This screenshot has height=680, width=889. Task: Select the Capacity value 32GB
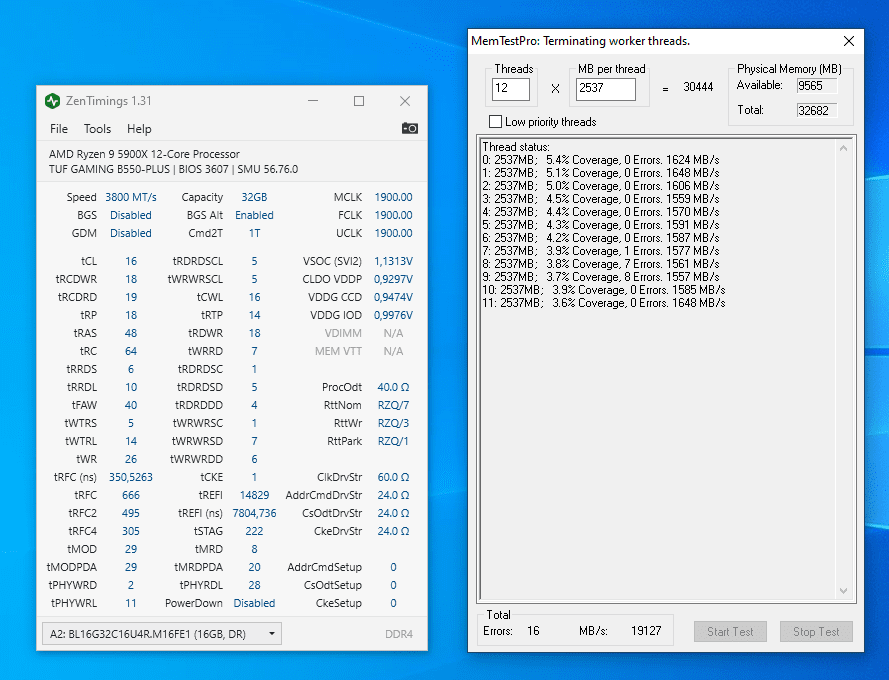coord(254,197)
